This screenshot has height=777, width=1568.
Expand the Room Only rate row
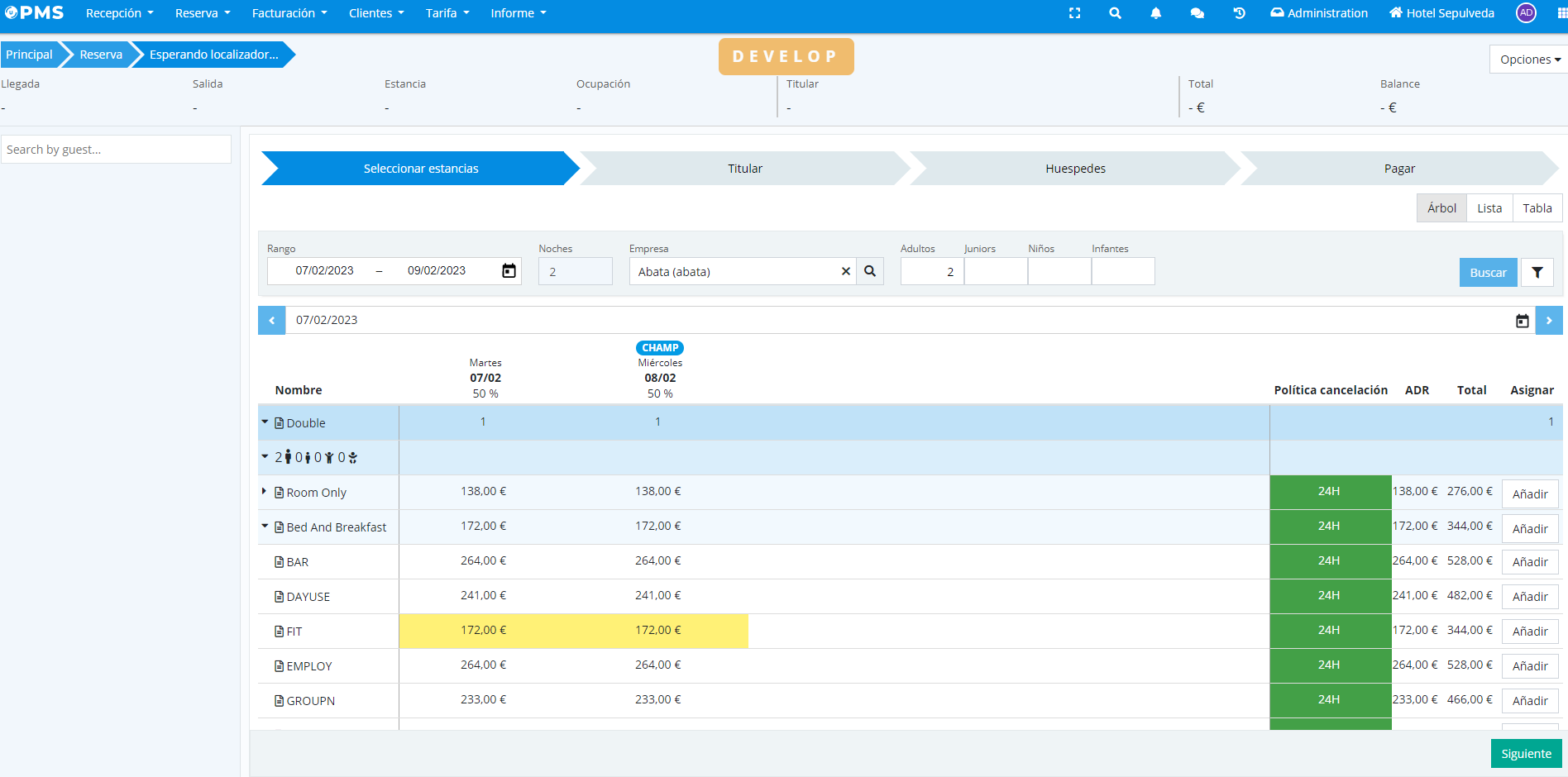(x=265, y=492)
